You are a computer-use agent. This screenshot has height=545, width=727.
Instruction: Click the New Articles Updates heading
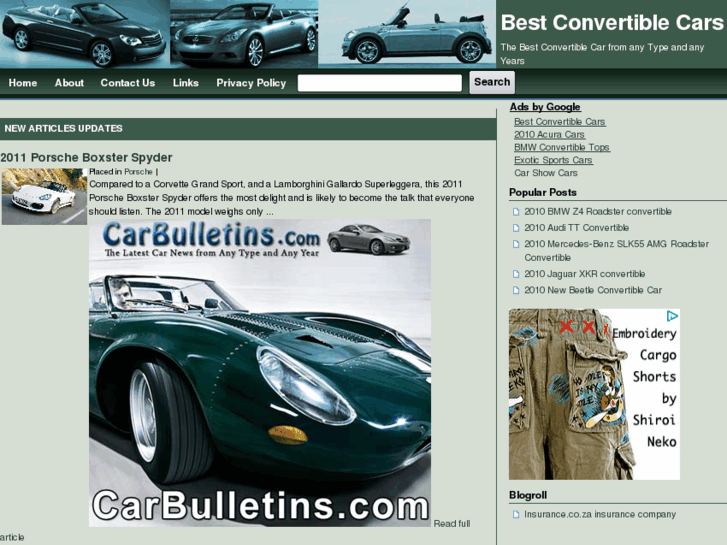point(64,128)
